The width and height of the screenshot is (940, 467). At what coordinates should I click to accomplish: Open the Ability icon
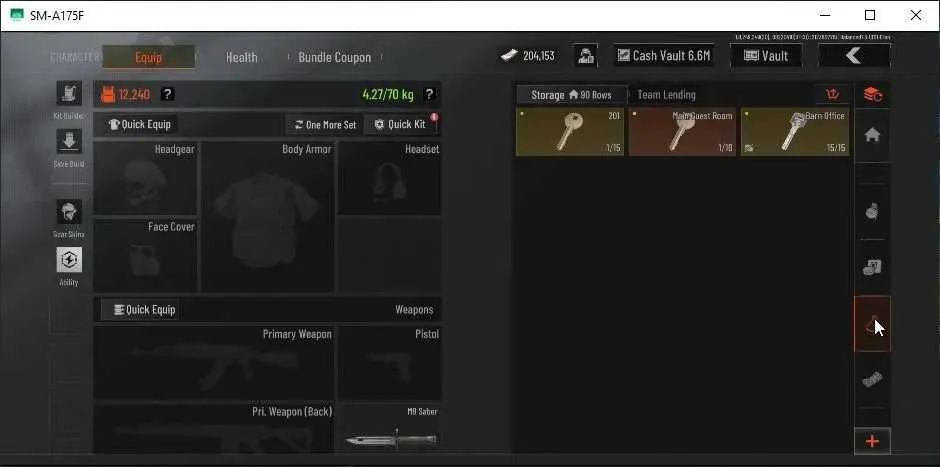tap(69, 260)
